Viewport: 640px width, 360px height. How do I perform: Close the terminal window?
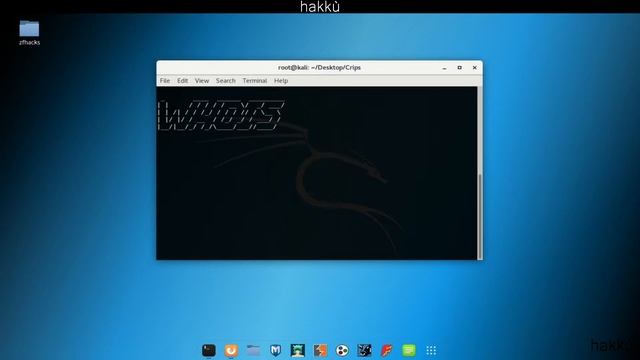(474, 68)
